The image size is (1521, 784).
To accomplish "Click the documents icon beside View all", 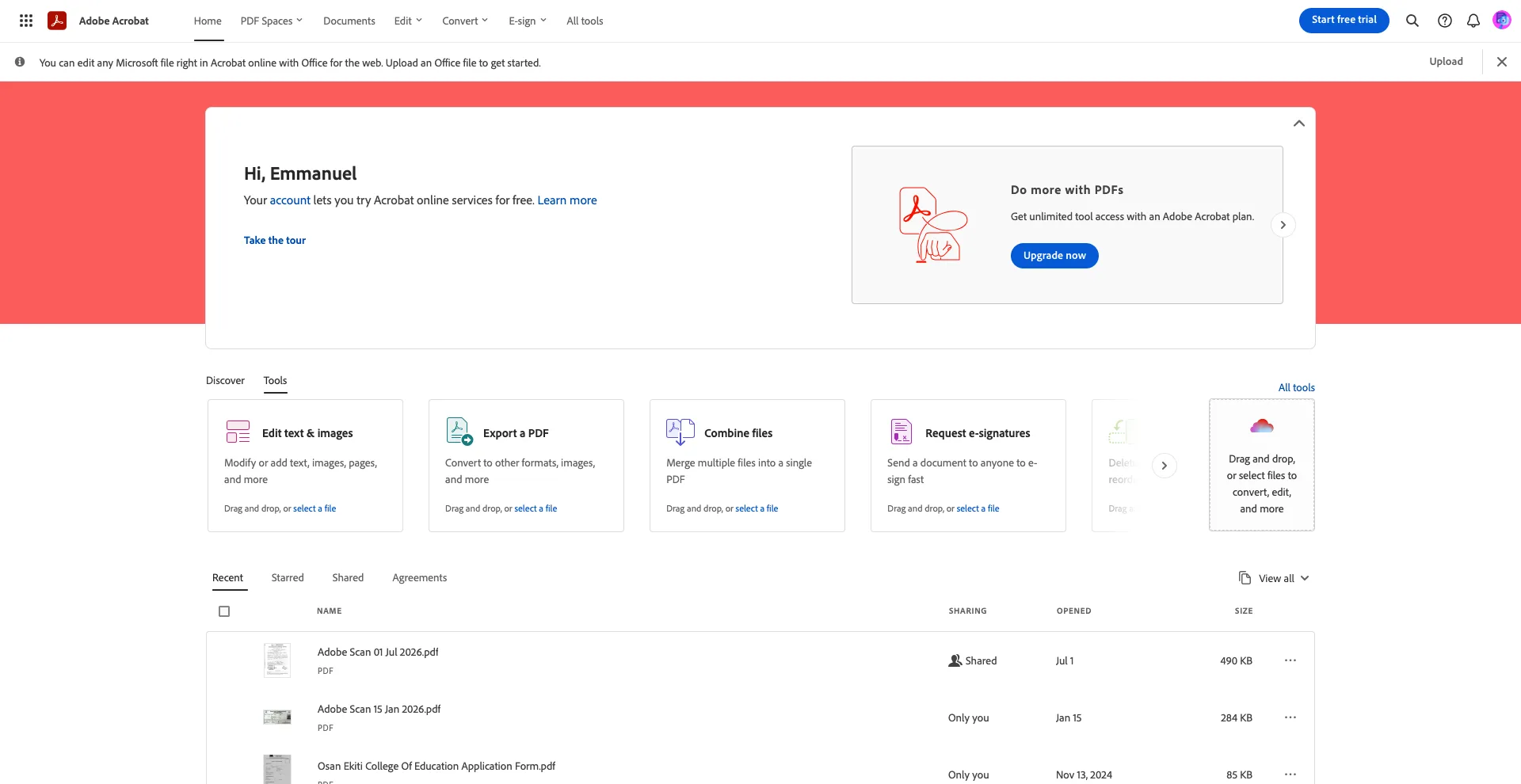I will pos(1245,578).
